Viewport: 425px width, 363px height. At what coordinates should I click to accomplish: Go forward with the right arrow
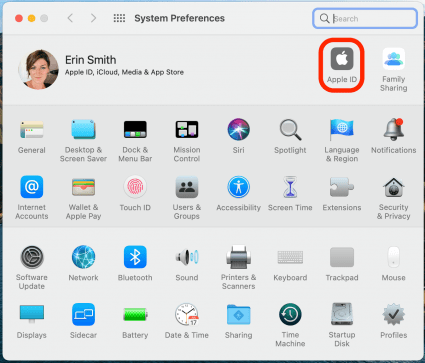point(93,18)
